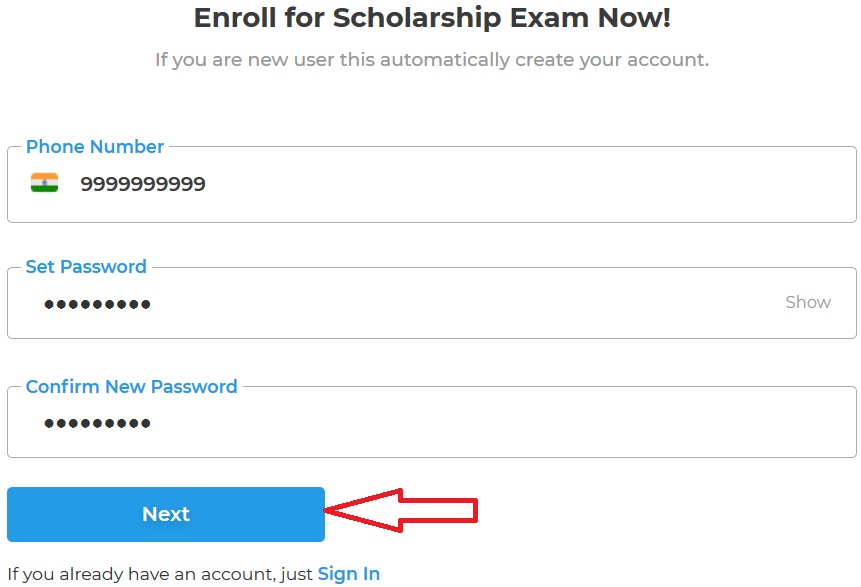
Task: Click the new user account creation subtitle
Action: click(x=432, y=60)
